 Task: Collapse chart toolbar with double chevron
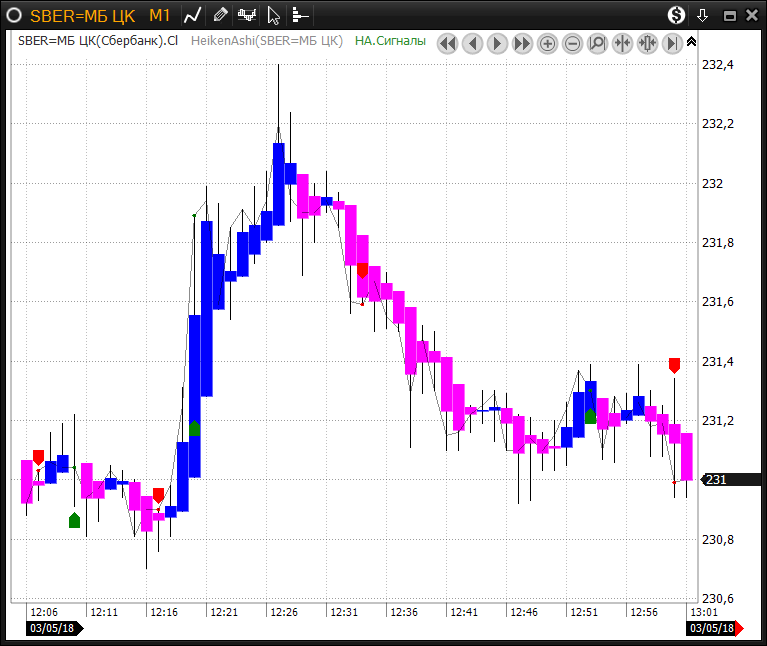[691, 41]
